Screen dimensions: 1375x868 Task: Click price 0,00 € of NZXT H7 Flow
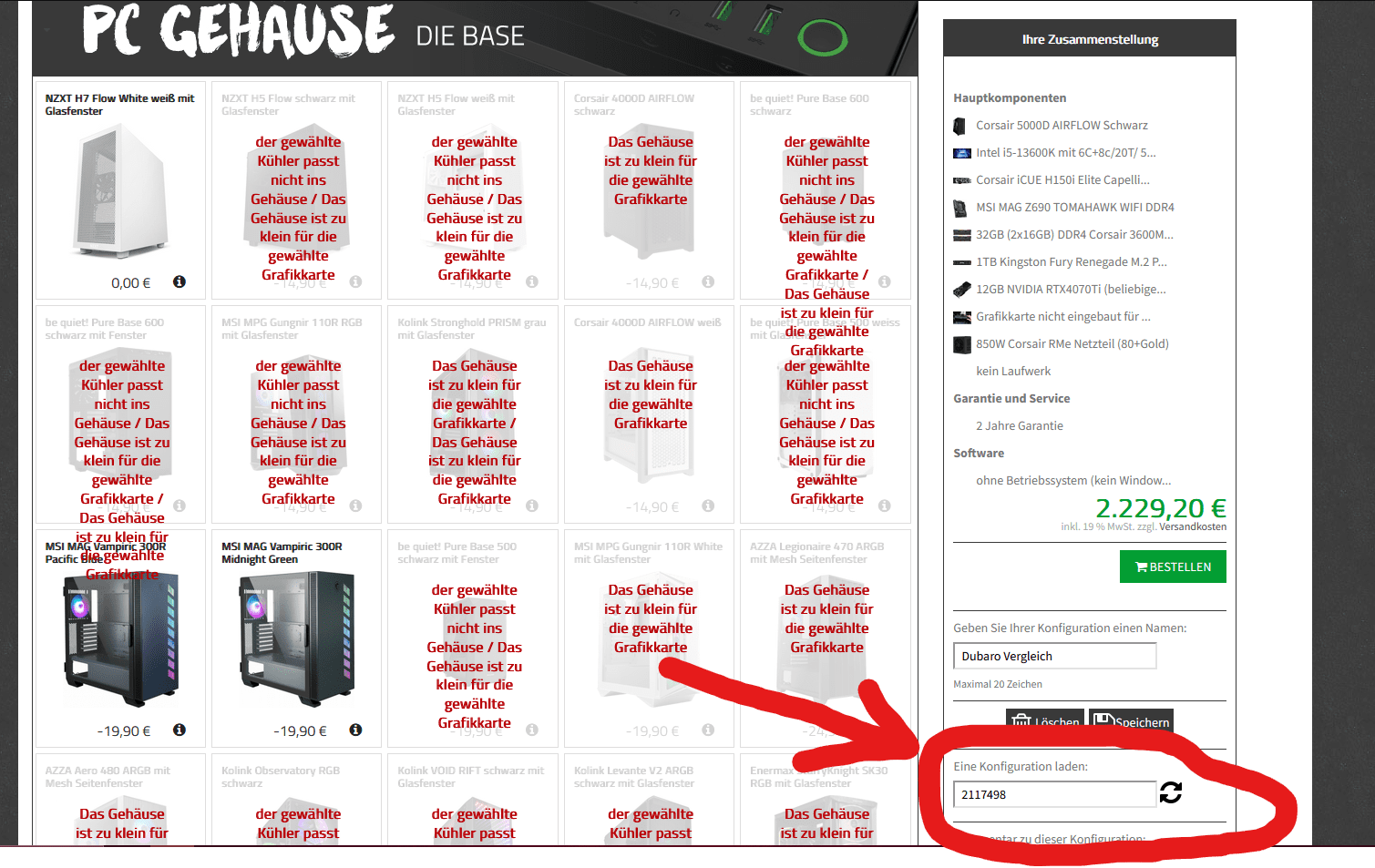tap(131, 283)
